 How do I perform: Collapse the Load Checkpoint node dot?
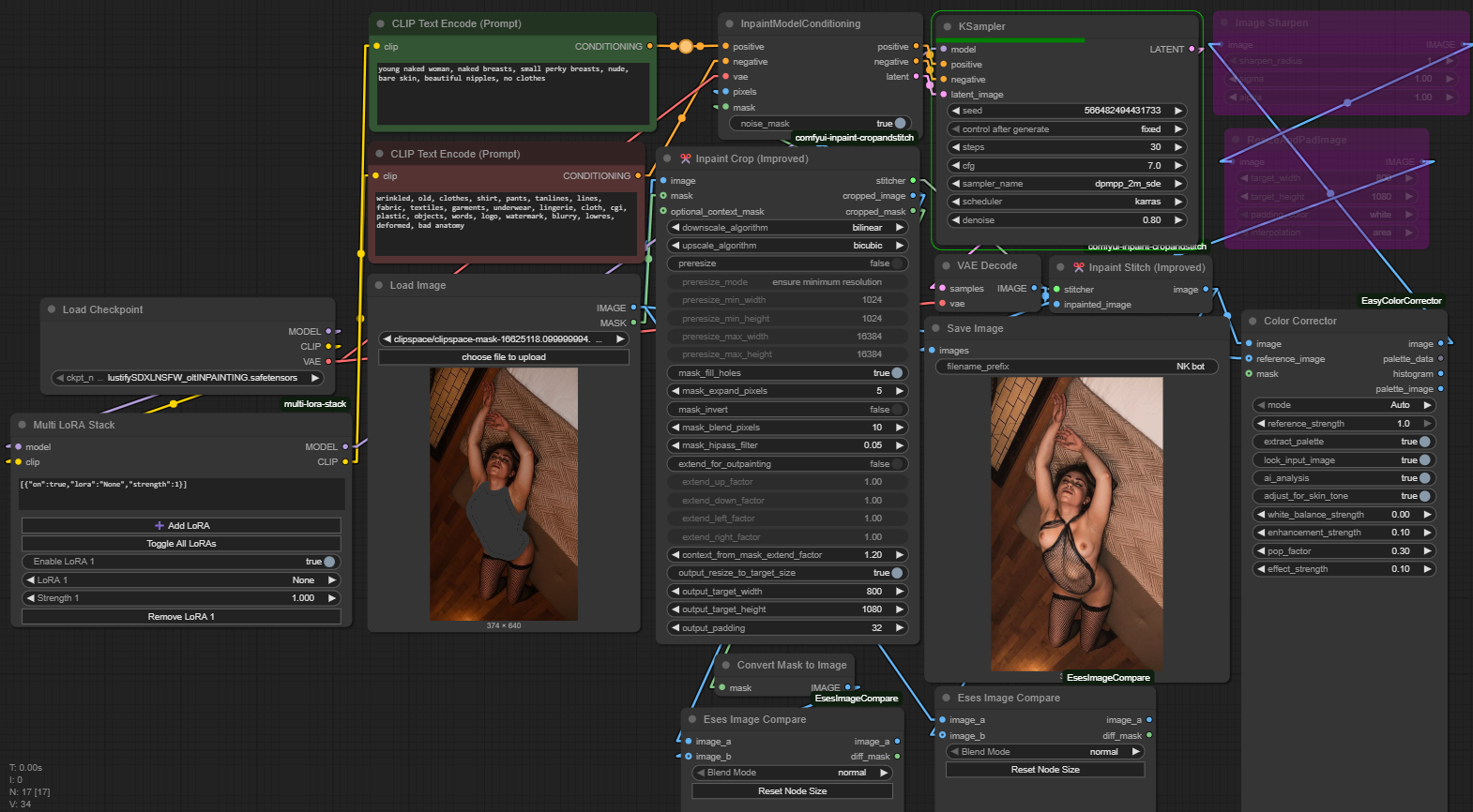click(x=51, y=309)
